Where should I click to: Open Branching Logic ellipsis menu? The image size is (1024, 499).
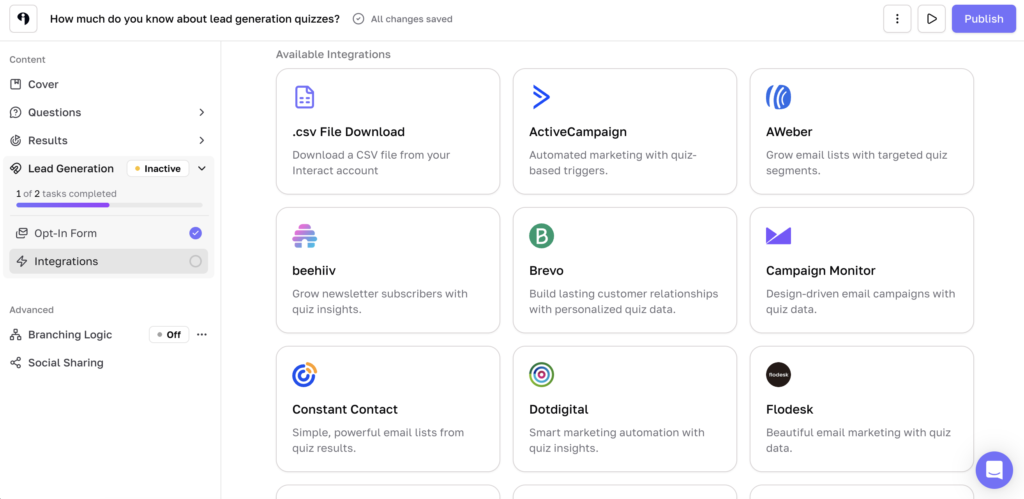[x=202, y=334]
